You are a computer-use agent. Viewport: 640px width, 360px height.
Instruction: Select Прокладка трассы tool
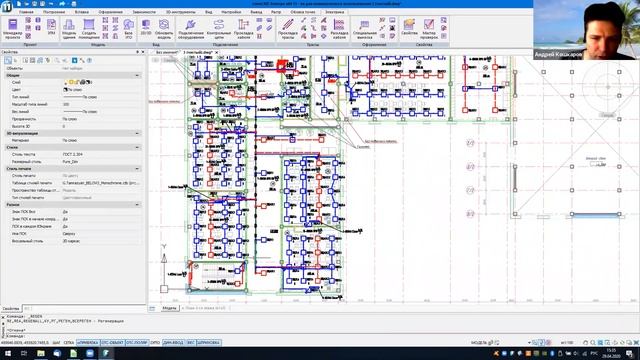coord(288,29)
